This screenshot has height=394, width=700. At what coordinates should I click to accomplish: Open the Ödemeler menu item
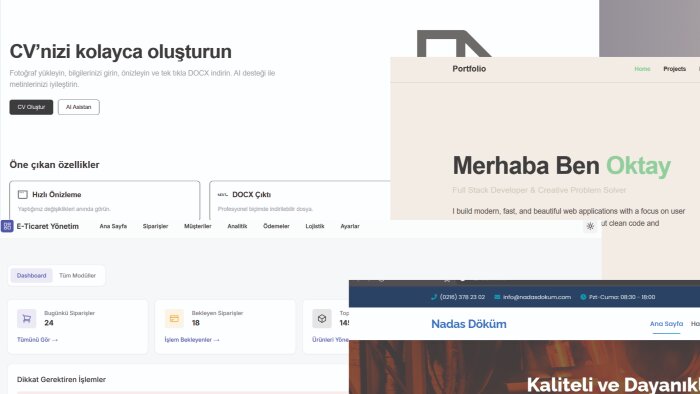coord(276,226)
